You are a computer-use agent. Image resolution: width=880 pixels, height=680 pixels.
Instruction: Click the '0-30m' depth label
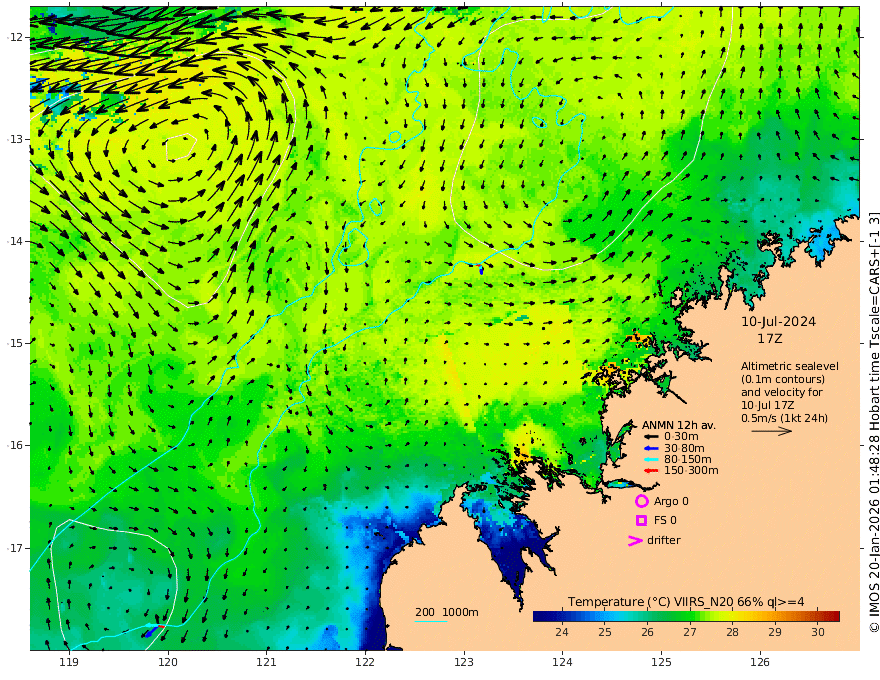coord(681,437)
